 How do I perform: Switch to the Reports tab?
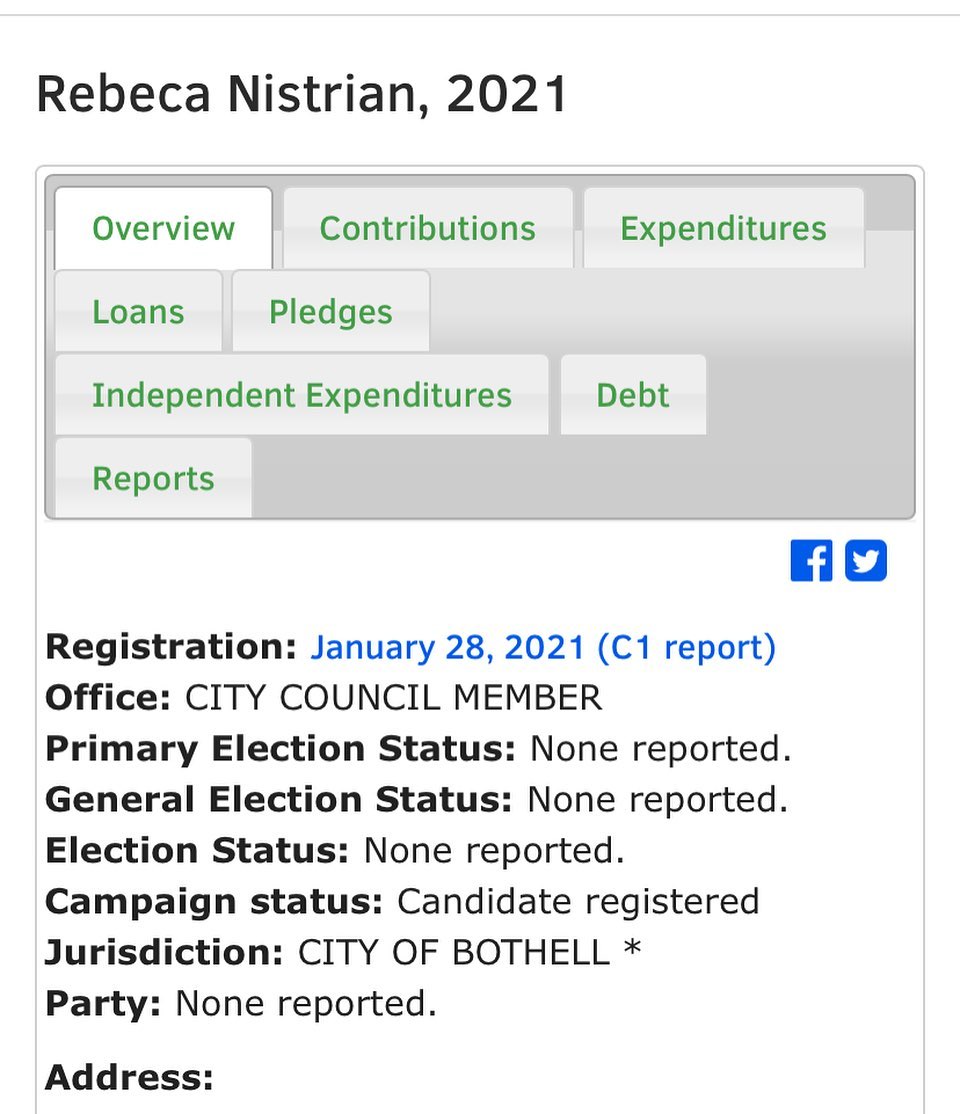[x=153, y=479]
